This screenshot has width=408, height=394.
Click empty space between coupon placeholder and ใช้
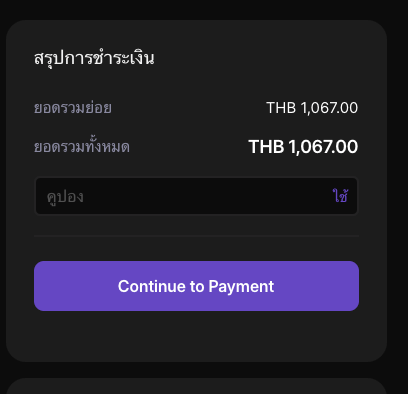(207, 196)
